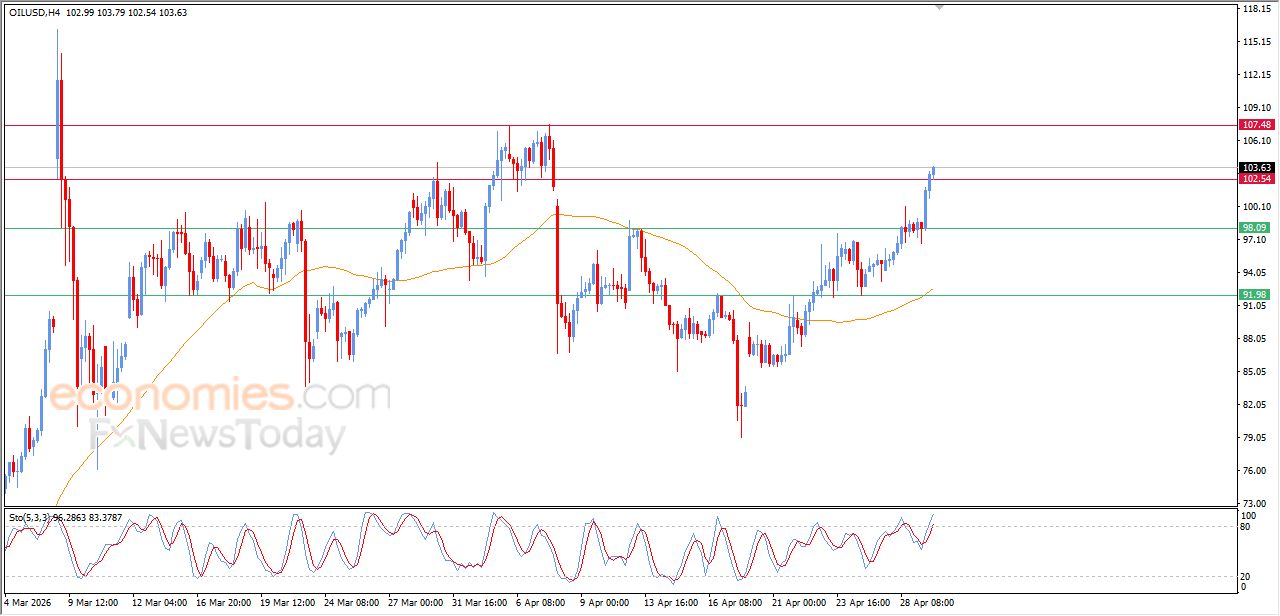Click the 107.48 red price tag
1280x616 pixels.
coord(1255,125)
